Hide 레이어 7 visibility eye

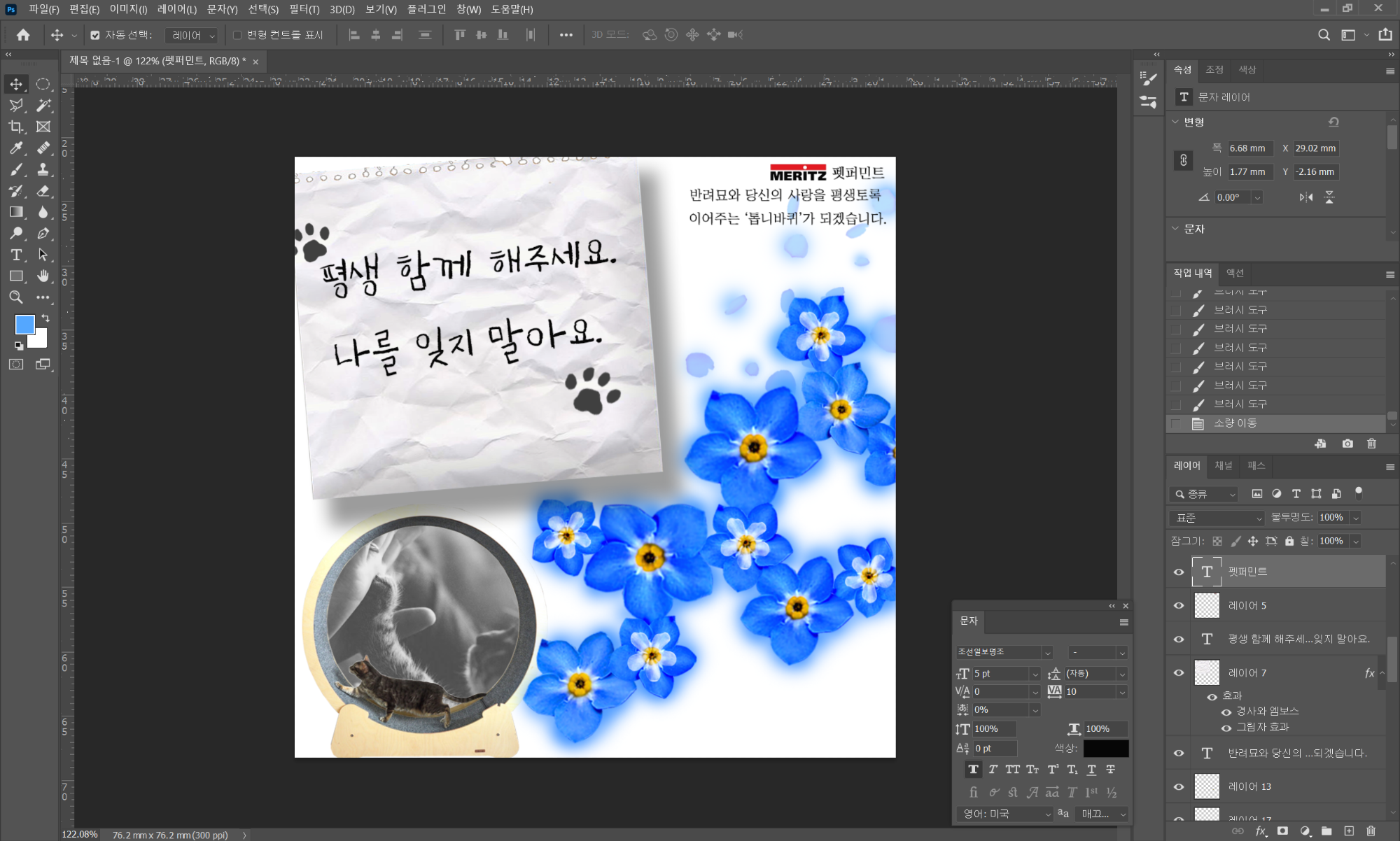(x=1179, y=672)
